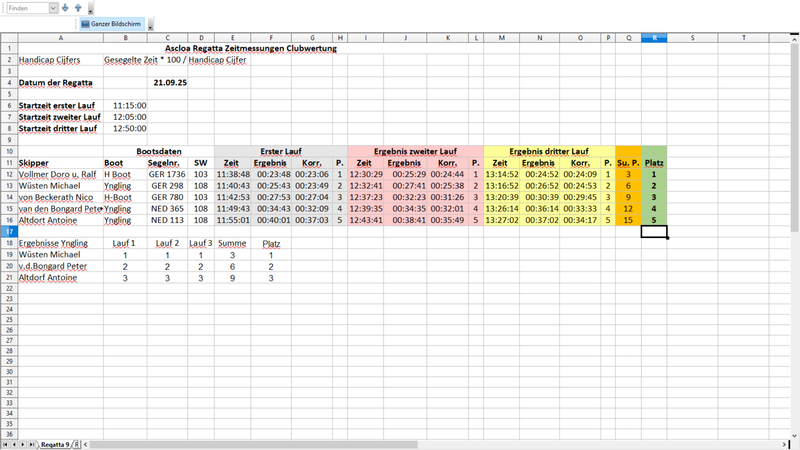The image size is (800, 450).
Task: Select the orange Su. P. header cell
Action: click(x=628, y=162)
